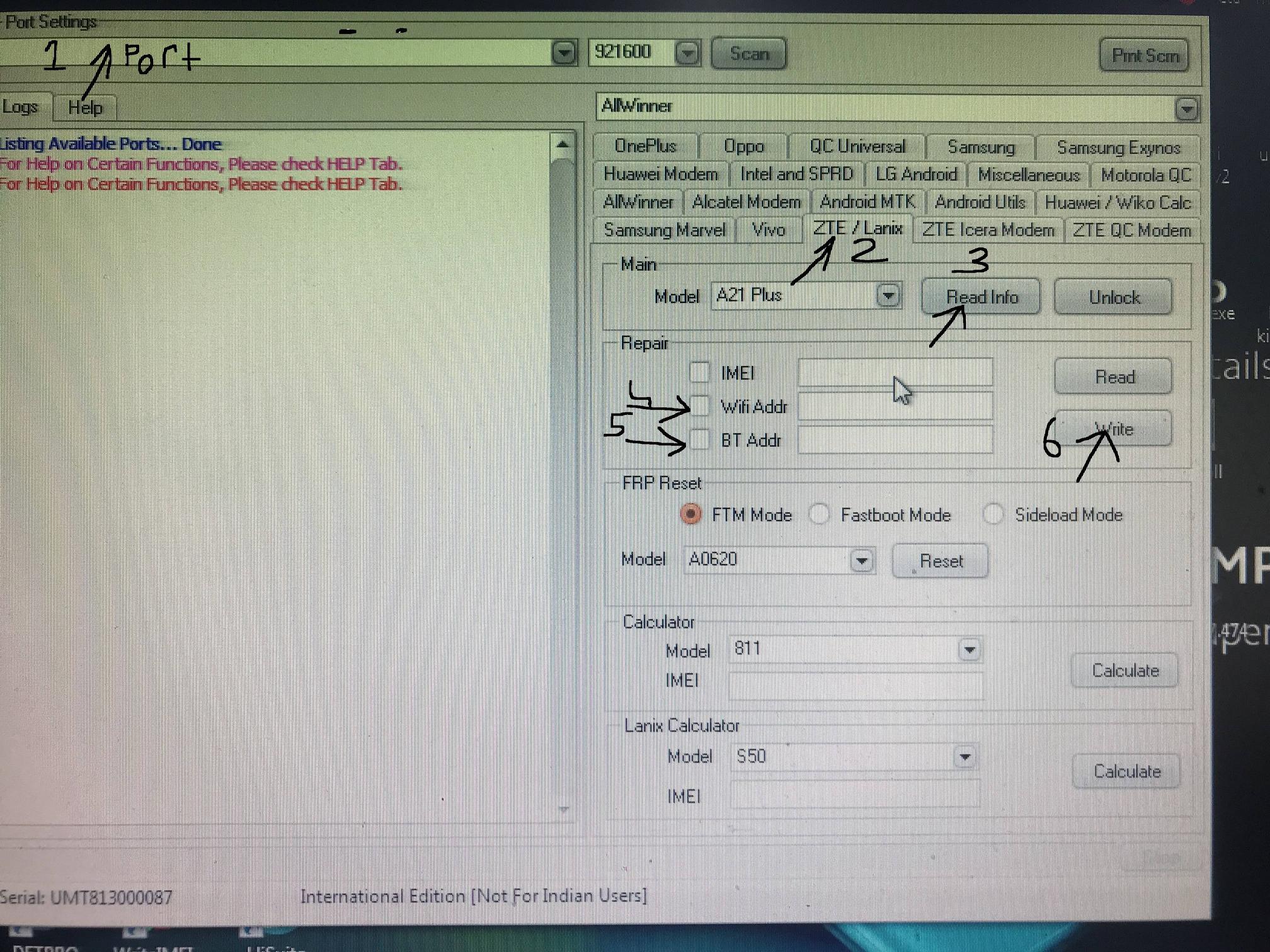Image resolution: width=1270 pixels, height=952 pixels.
Task: Open the QC Universal tab
Action: [857, 147]
